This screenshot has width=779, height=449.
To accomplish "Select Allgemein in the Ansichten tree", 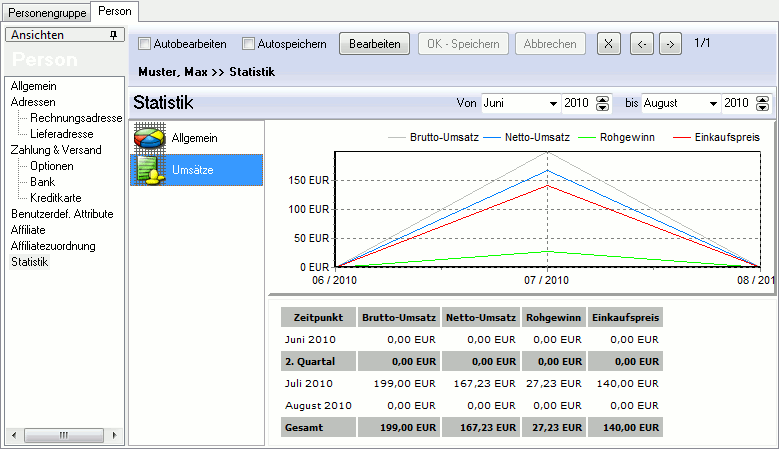I will (33, 86).
